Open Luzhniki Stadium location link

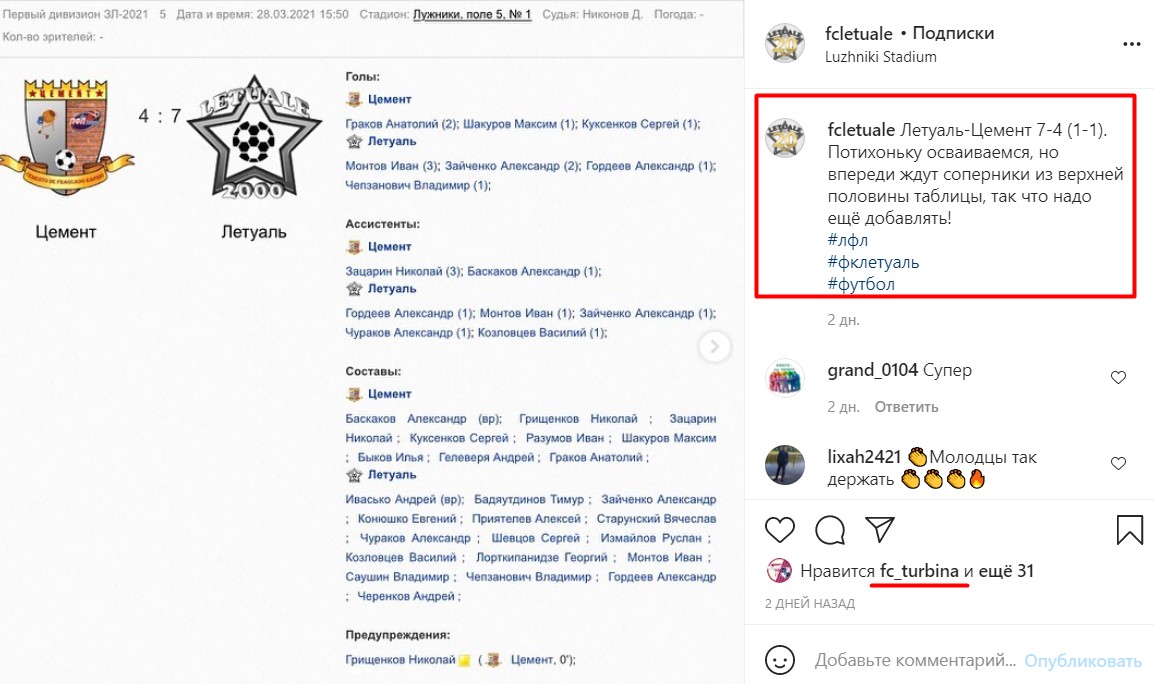[880, 57]
